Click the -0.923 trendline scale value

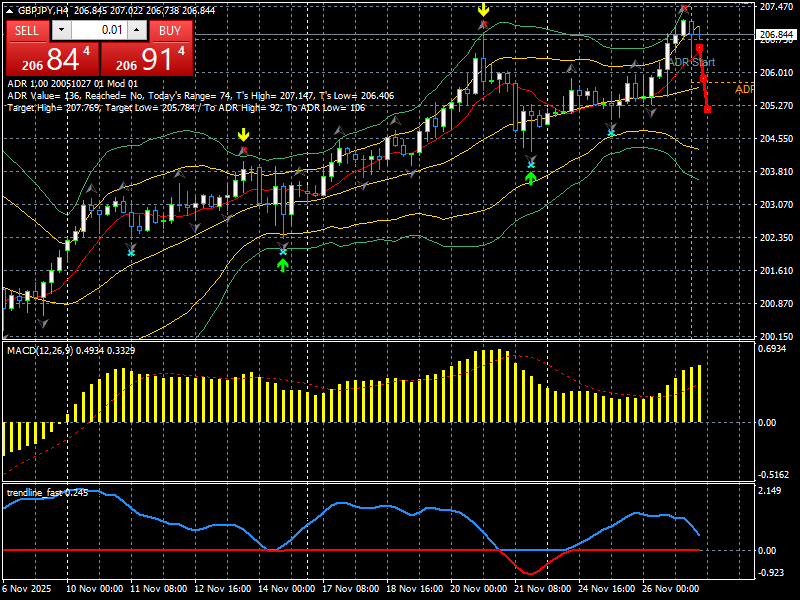coord(770,572)
